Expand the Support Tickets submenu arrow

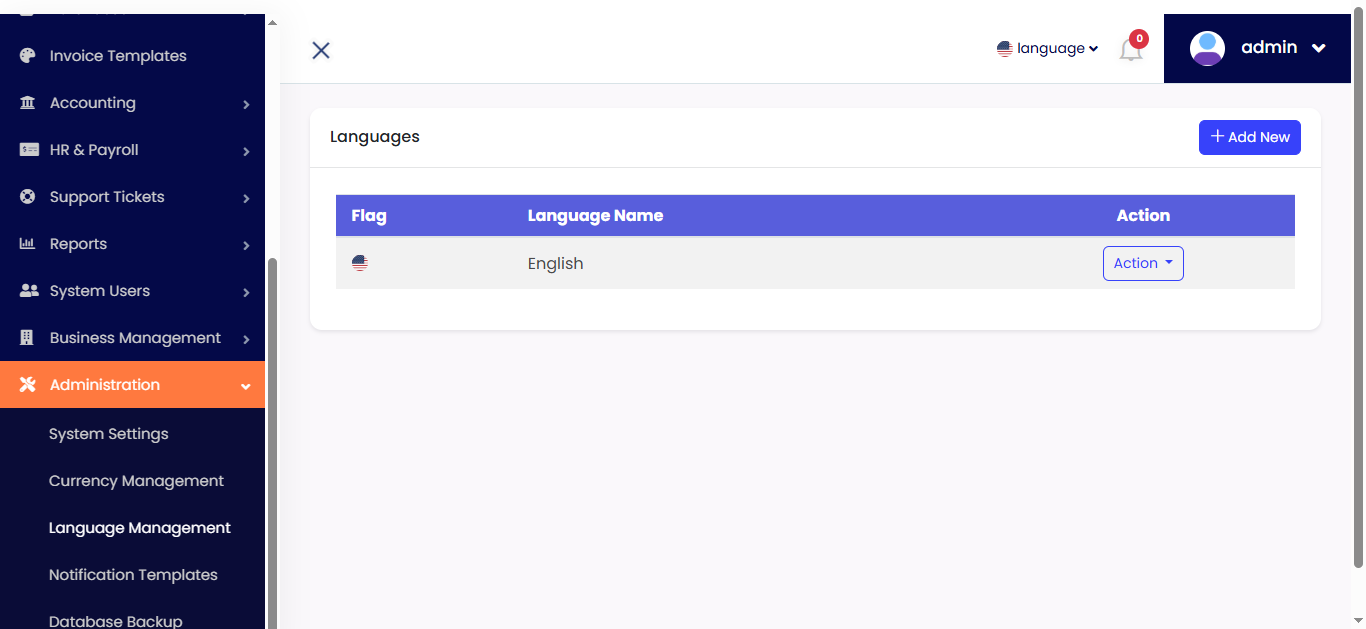(x=246, y=198)
